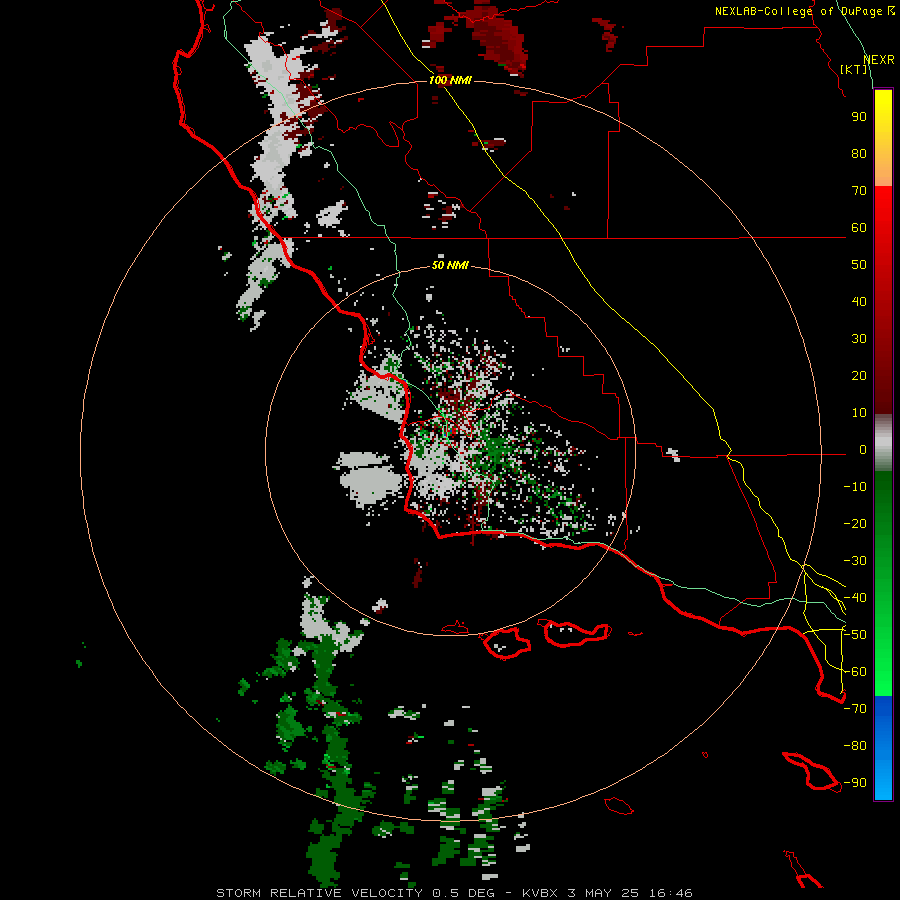The image size is (900, 900).
Task: Click the "50 NMI" range ring label
Action: [450, 265]
